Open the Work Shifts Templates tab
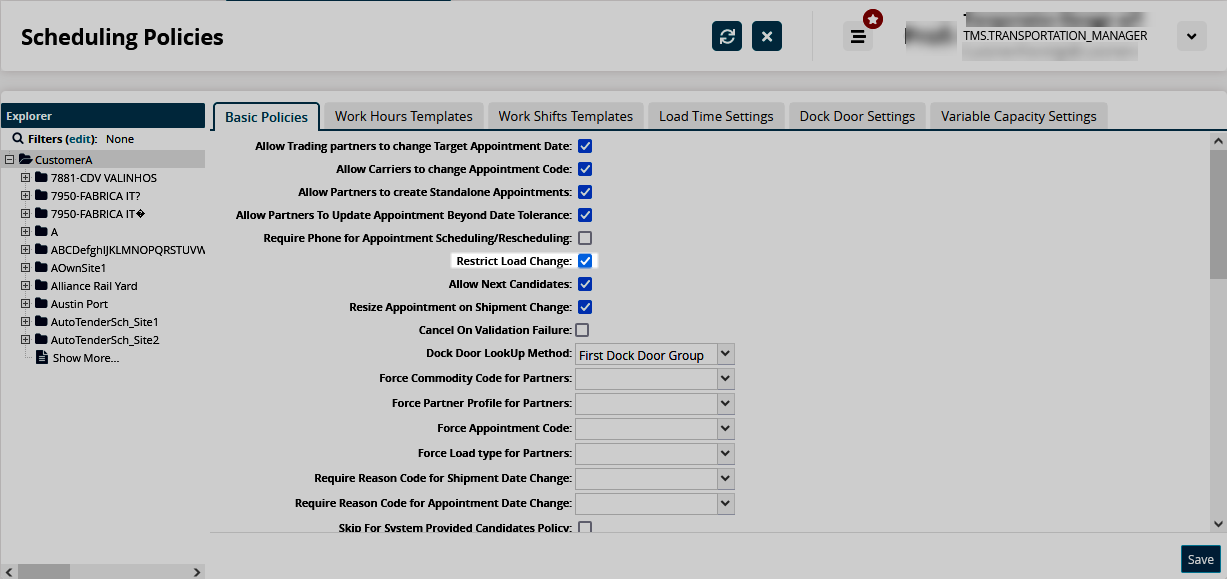This screenshot has height=579, width=1227. click(566, 116)
